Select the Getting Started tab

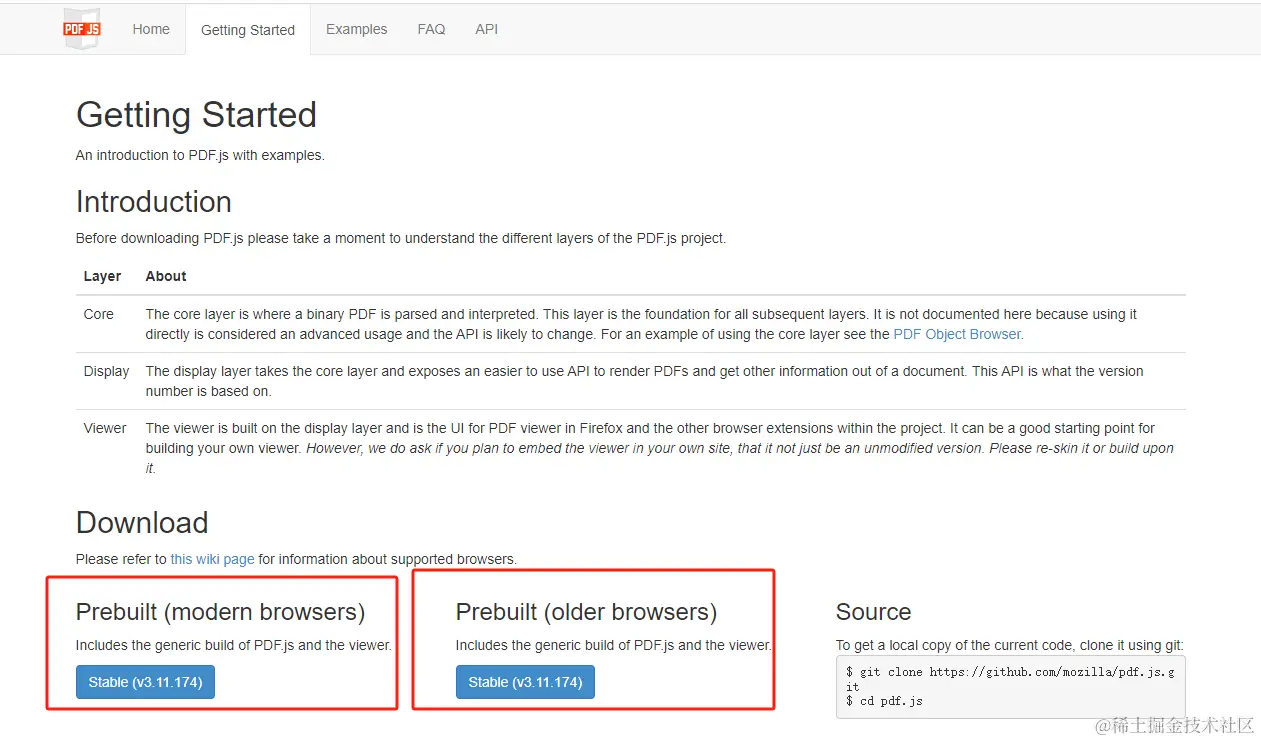pyautogui.click(x=248, y=30)
